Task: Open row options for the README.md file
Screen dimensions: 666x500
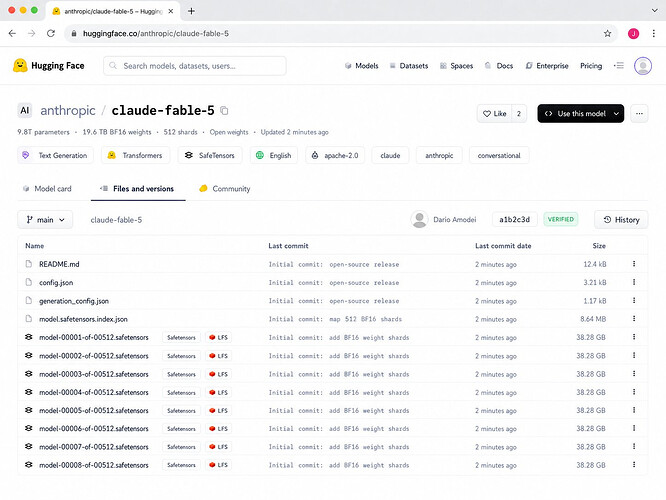Action: (x=634, y=264)
